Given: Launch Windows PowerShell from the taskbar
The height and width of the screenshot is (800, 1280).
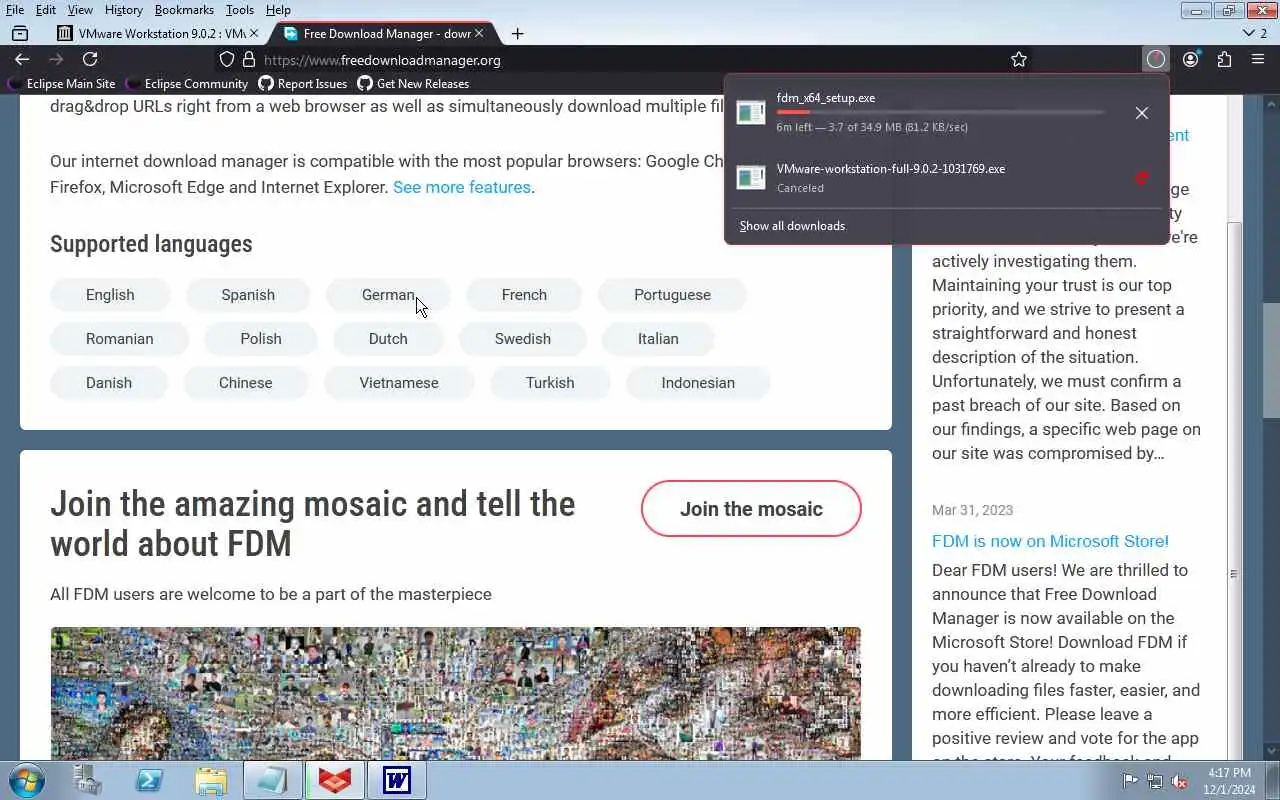Looking at the screenshot, I should [149, 781].
